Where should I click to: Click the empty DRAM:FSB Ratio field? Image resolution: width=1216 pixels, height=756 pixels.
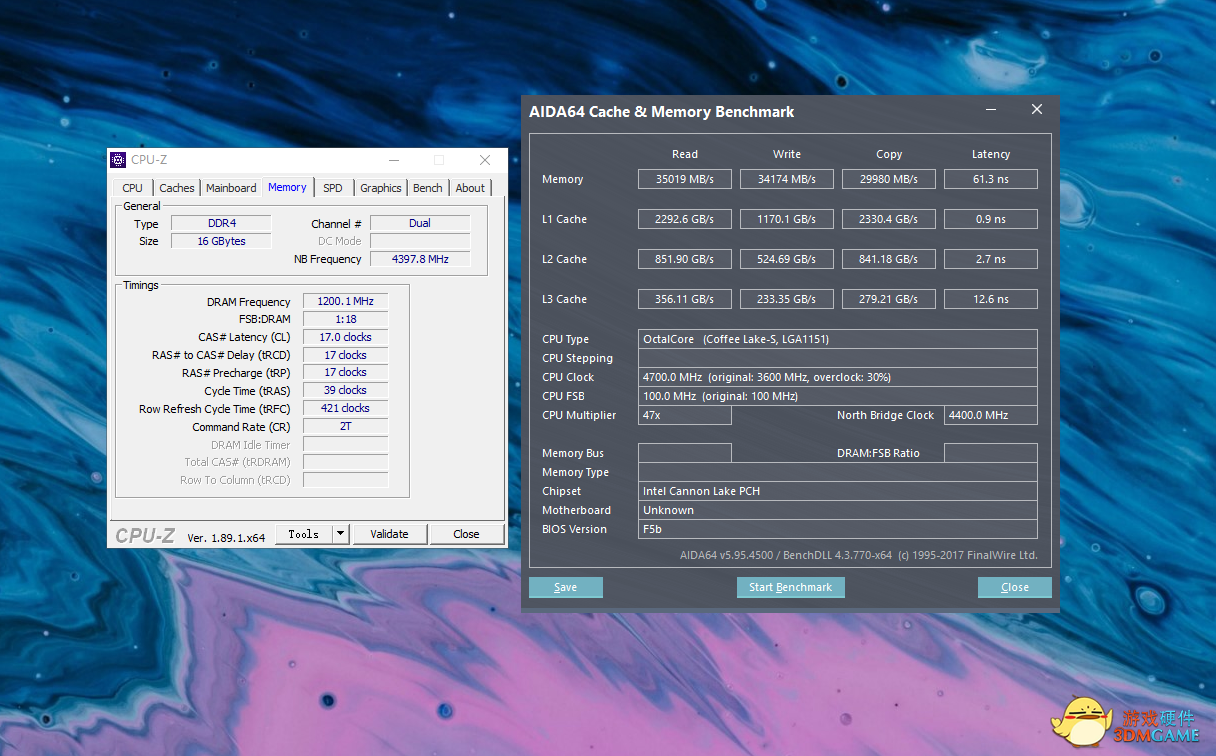pos(991,453)
